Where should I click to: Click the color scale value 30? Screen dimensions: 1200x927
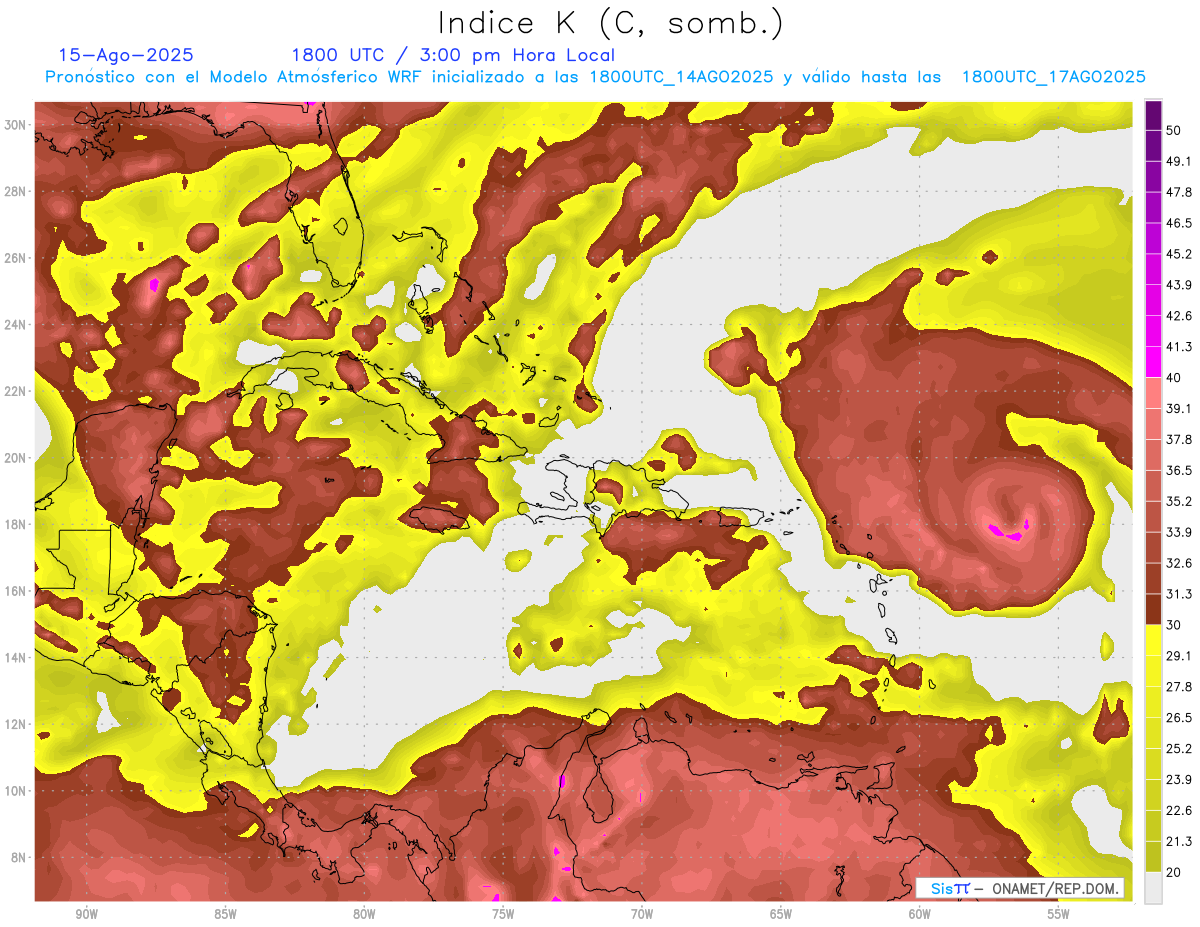coord(1174,625)
